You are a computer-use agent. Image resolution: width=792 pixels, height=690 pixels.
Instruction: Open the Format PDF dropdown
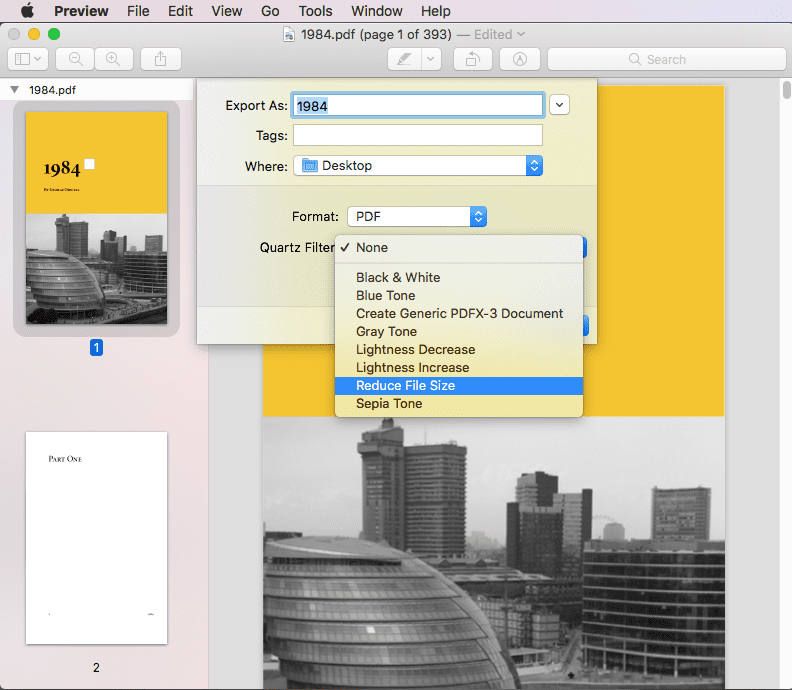(x=417, y=216)
